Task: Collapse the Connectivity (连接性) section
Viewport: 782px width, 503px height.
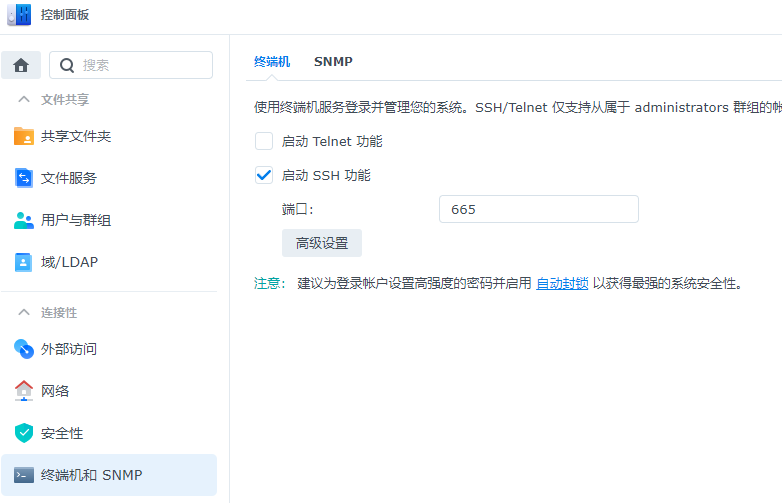Action: click(x=24, y=313)
